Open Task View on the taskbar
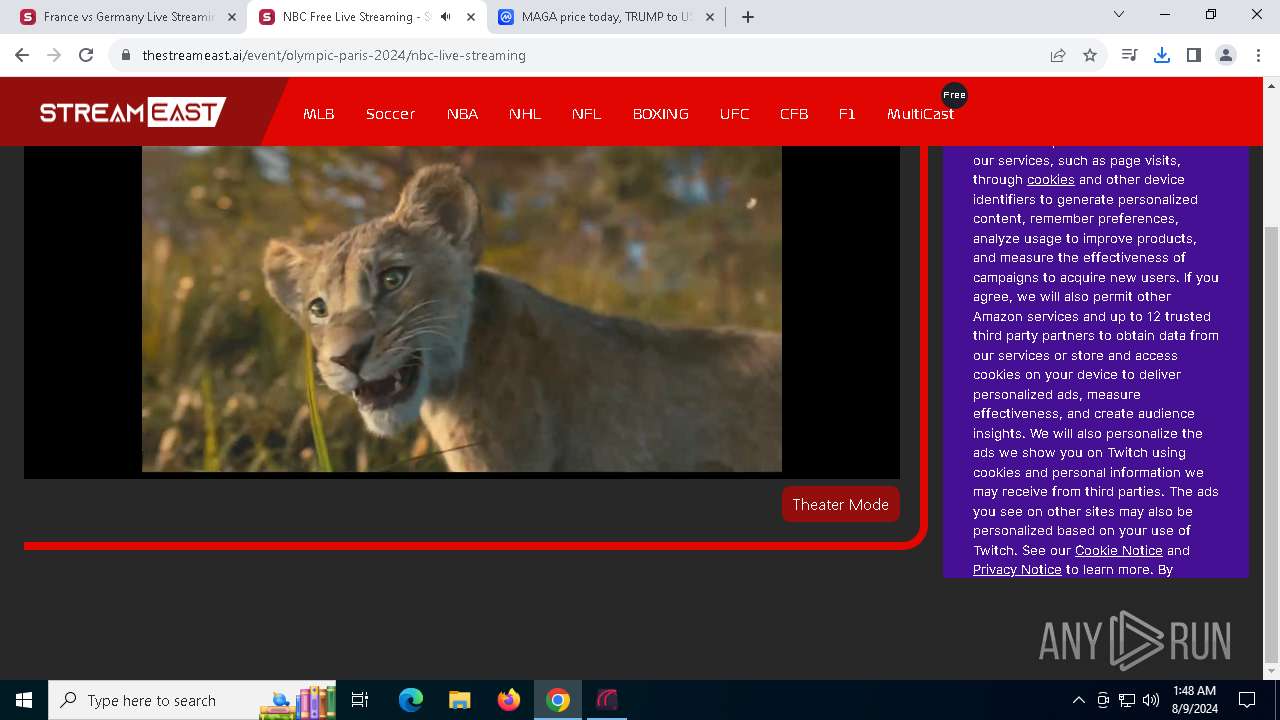This screenshot has height=720, width=1280. tap(360, 700)
